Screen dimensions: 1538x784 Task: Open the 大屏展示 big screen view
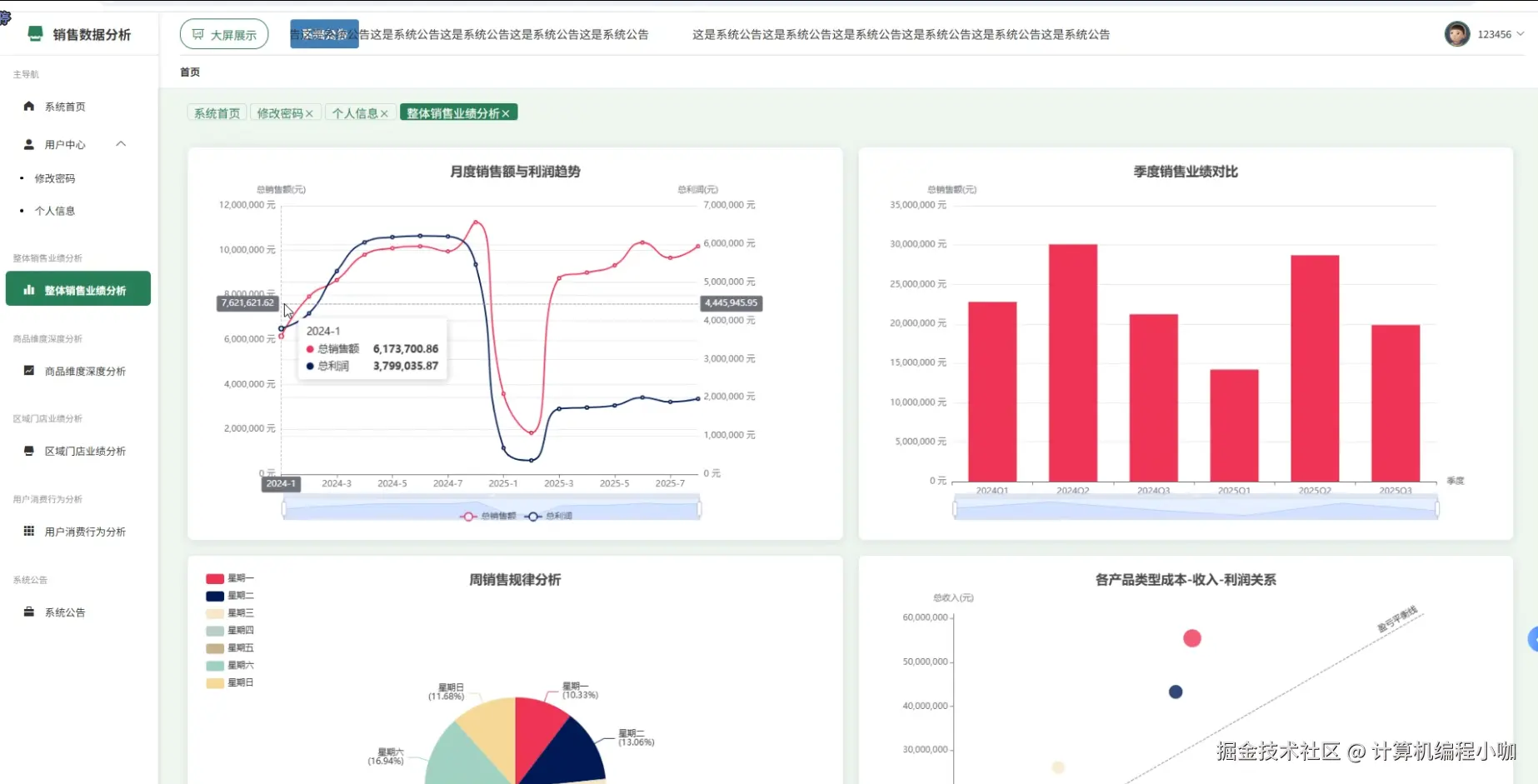point(224,34)
